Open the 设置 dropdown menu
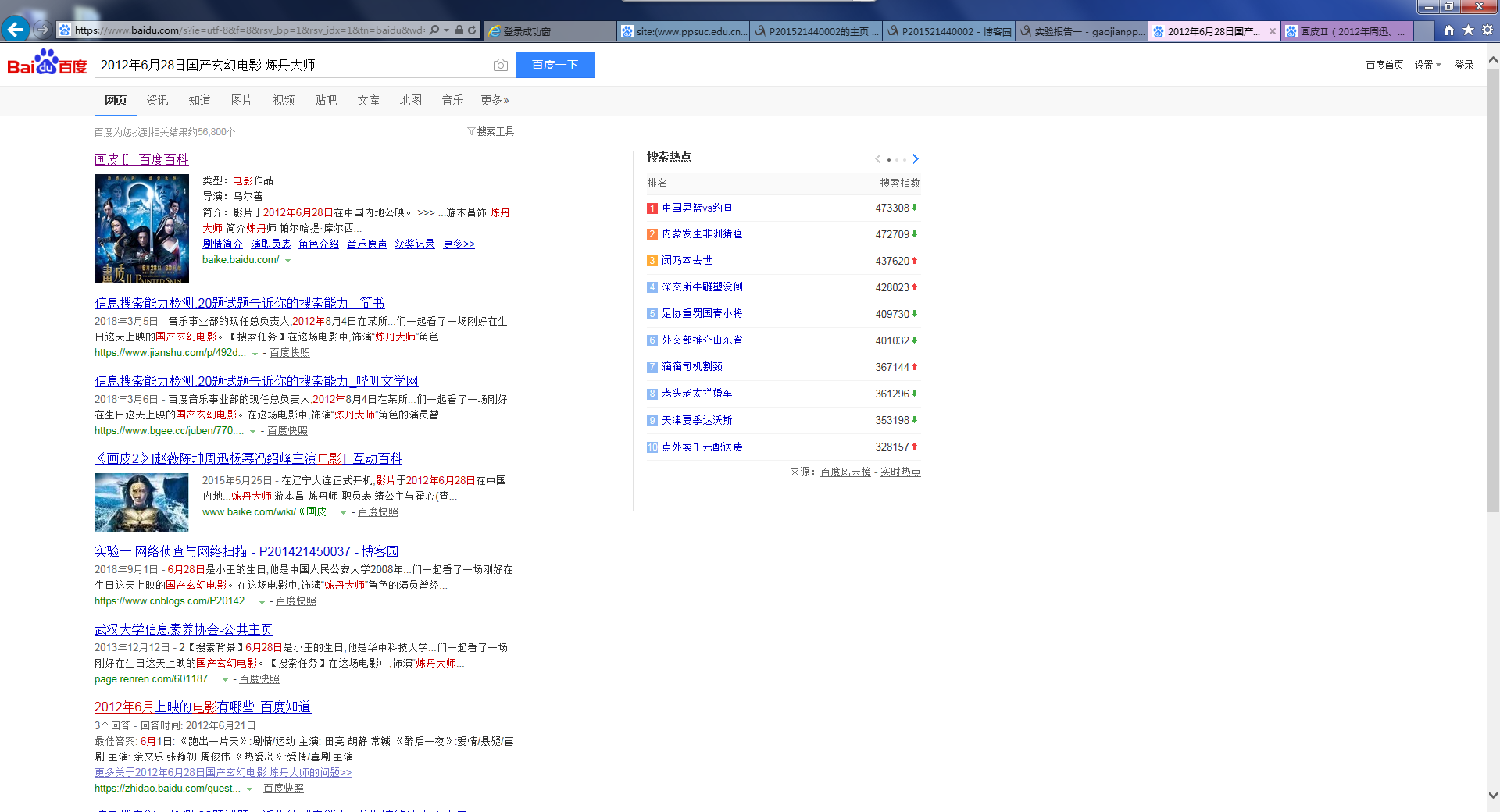 (1427, 65)
